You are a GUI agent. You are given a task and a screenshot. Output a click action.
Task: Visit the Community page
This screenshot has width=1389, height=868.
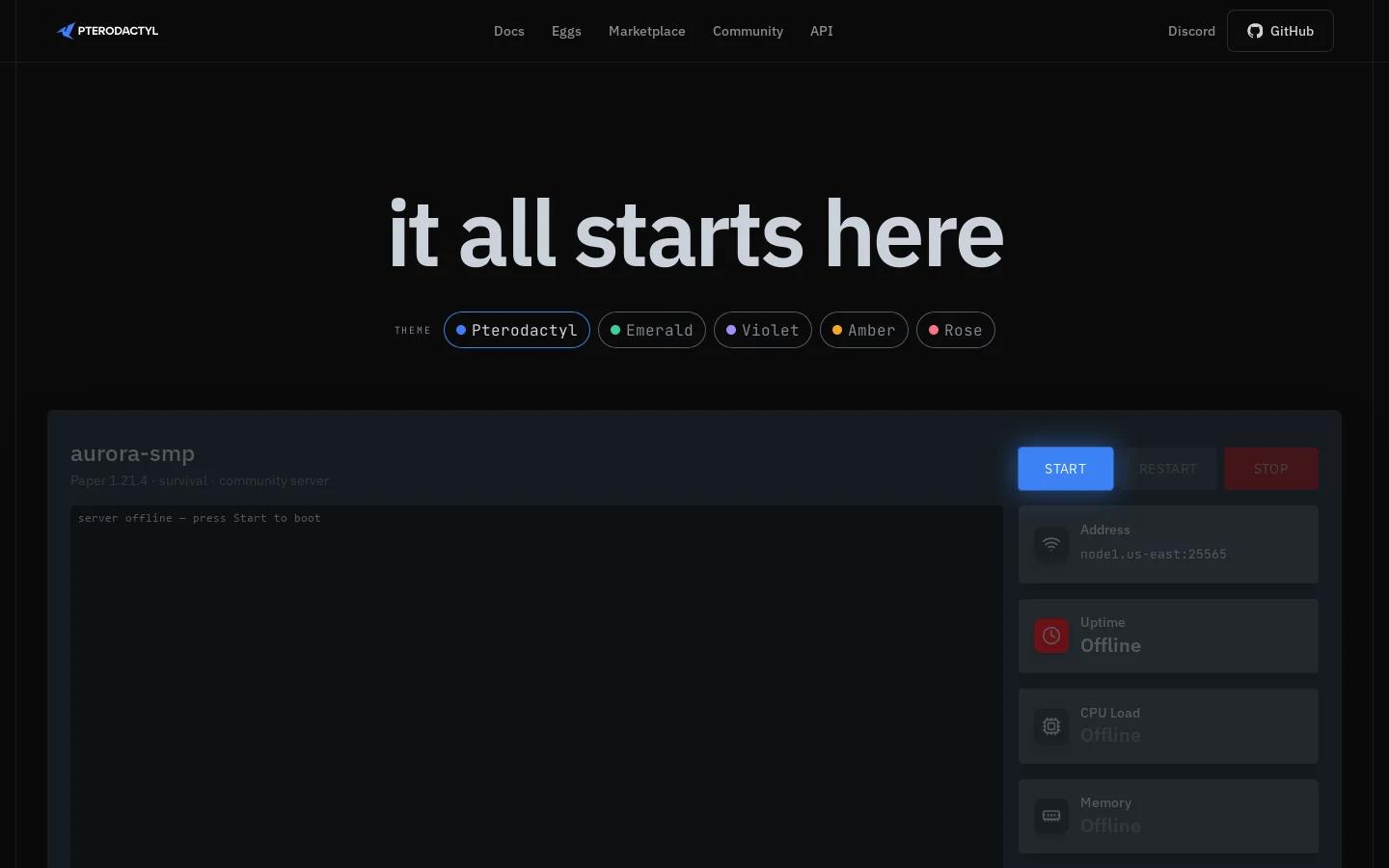coord(748,31)
